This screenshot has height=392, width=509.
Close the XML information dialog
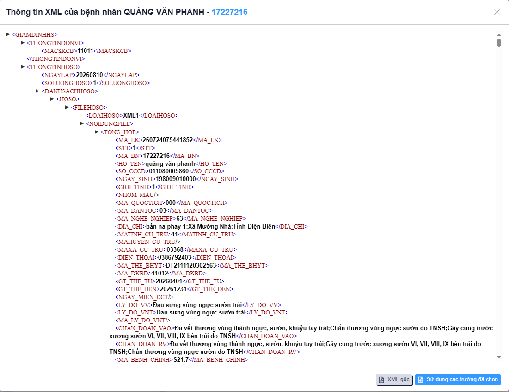pyautogui.click(x=497, y=12)
